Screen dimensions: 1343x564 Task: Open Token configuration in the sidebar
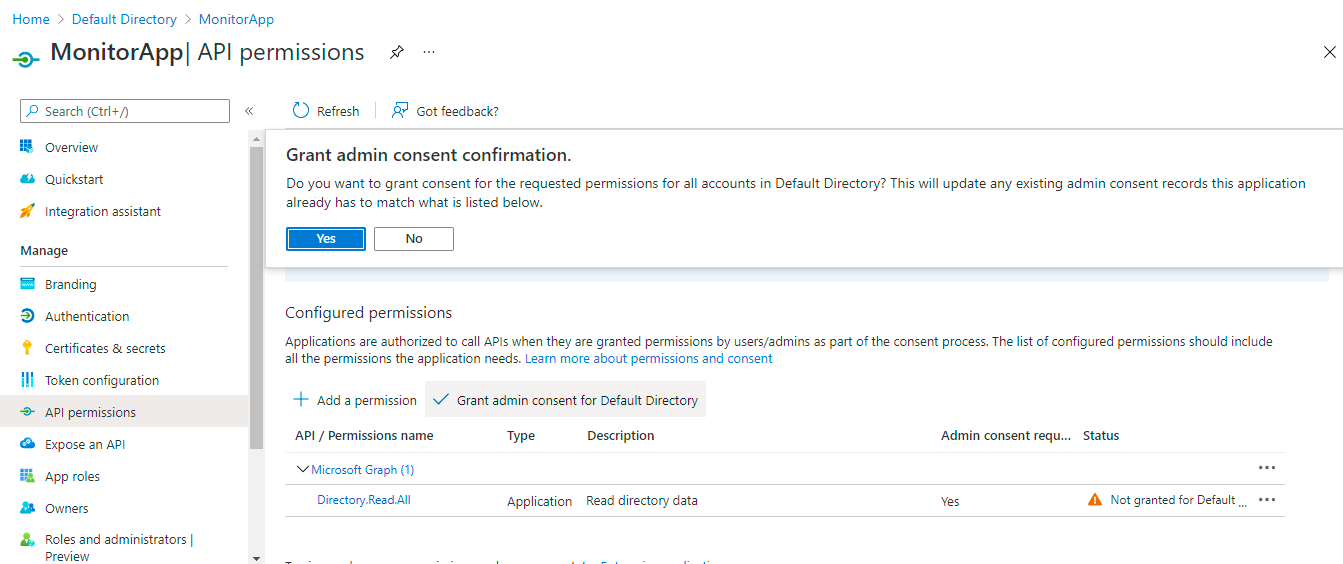click(x=102, y=380)
